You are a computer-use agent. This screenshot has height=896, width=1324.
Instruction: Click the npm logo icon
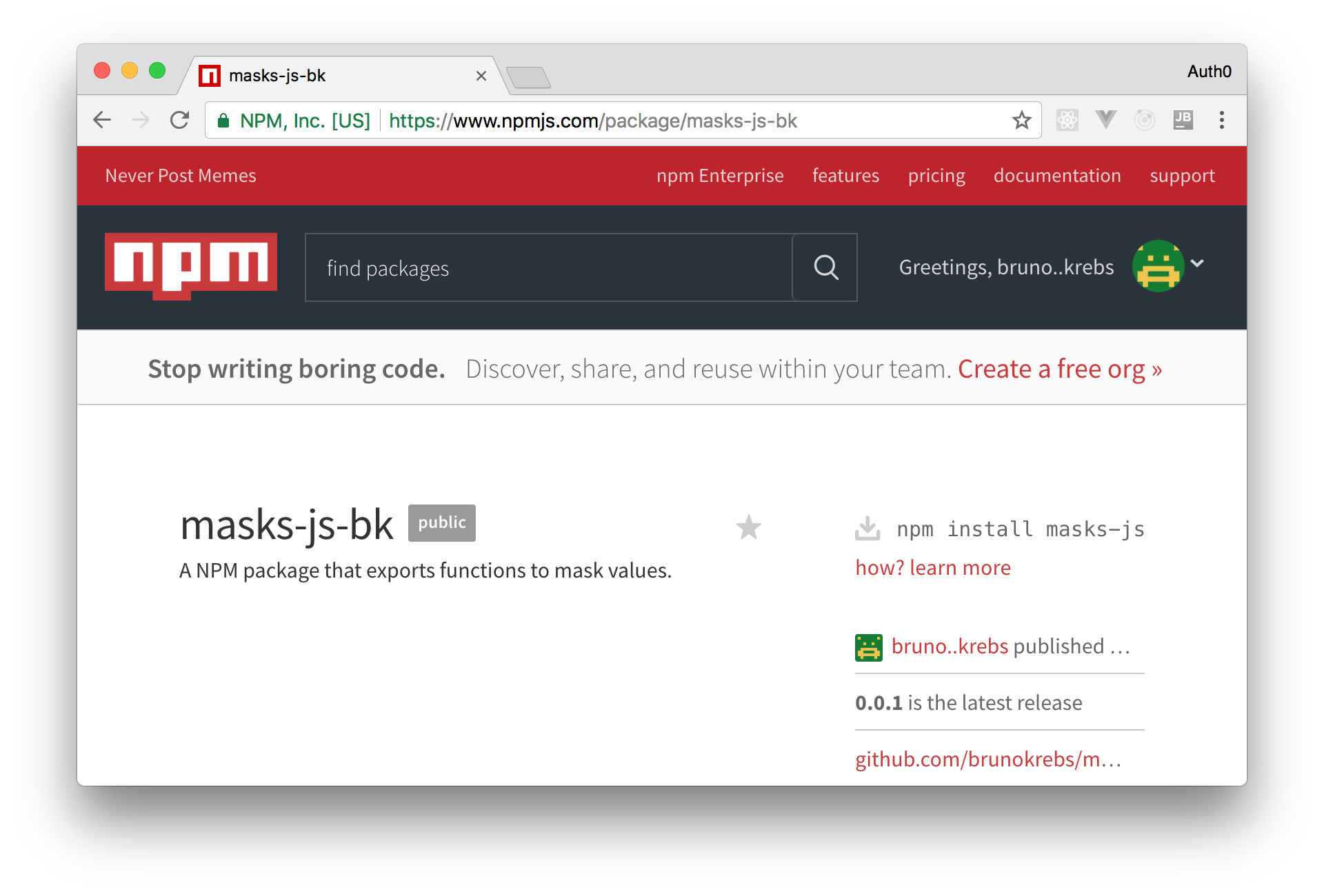192,267
